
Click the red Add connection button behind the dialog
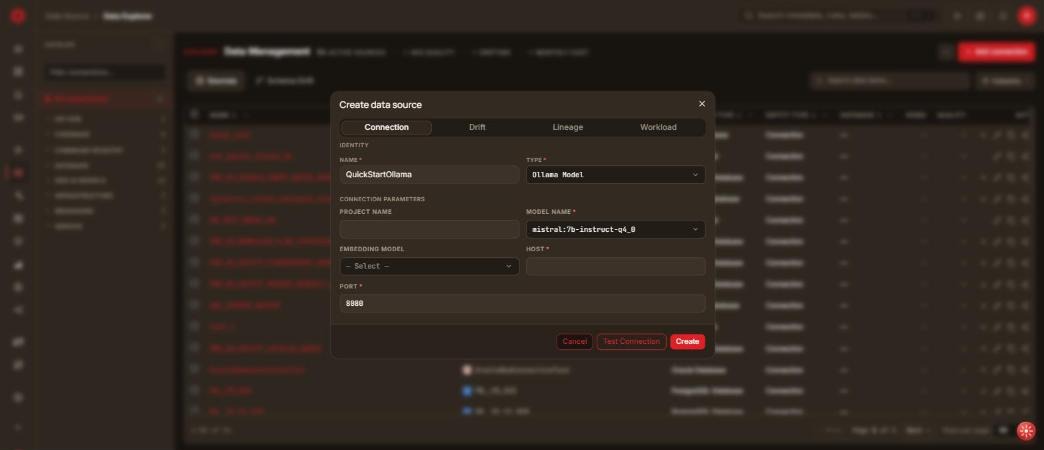coord(996,52)
